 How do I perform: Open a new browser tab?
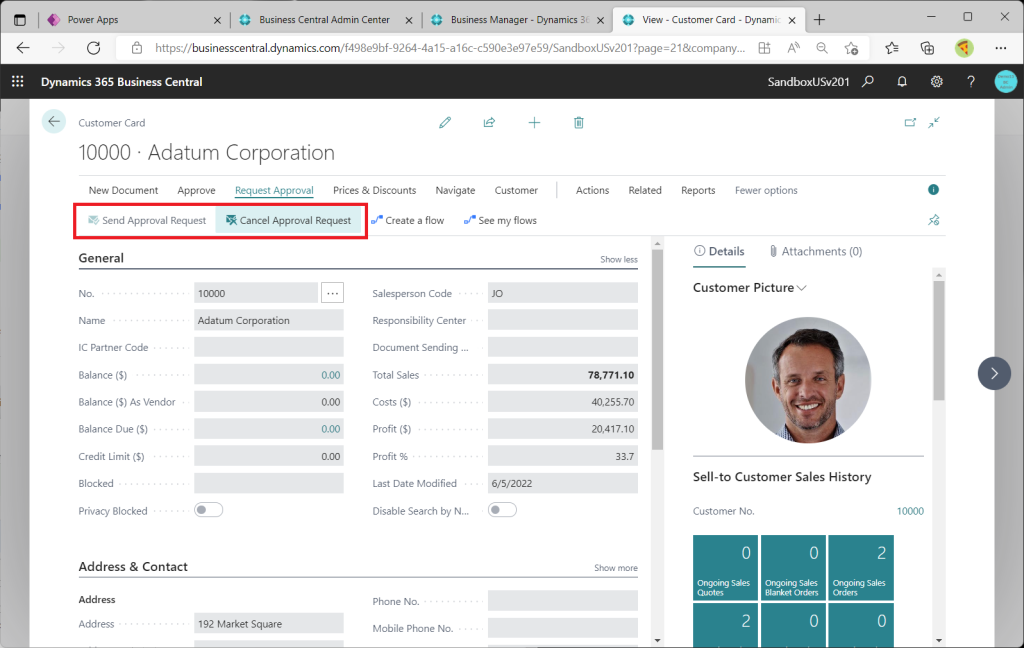(x=819, y=20)
